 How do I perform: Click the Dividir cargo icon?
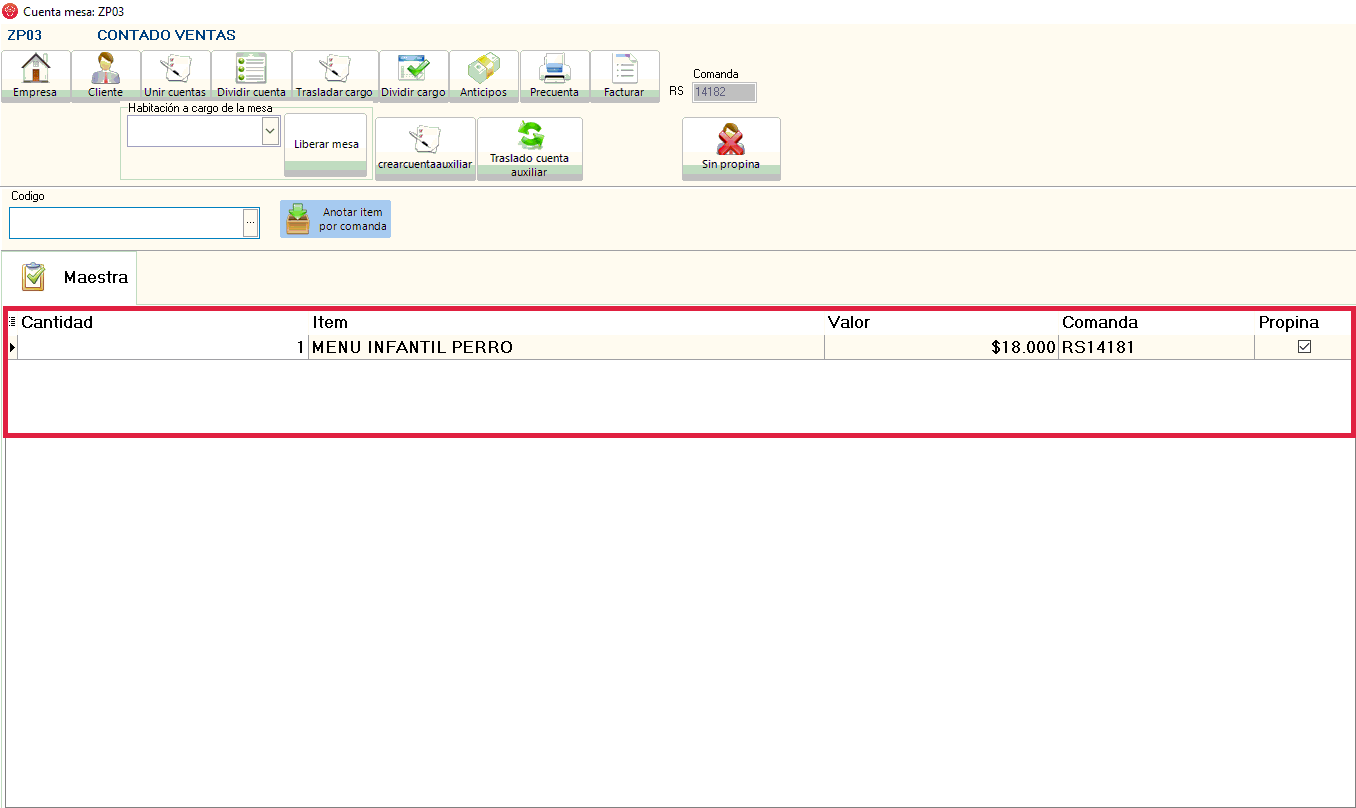pyautogui.click(x=413, y=69)
